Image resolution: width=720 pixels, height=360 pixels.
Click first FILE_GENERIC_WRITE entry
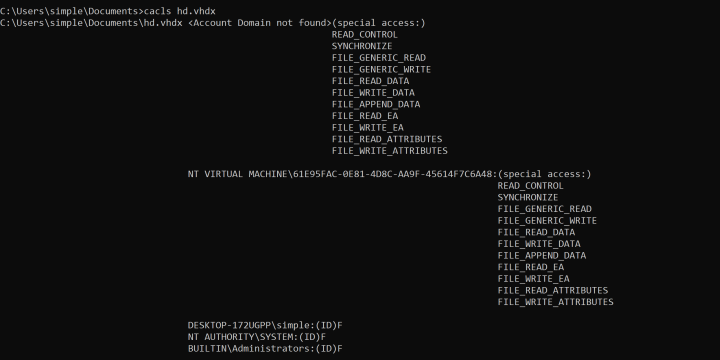(382, 69)
